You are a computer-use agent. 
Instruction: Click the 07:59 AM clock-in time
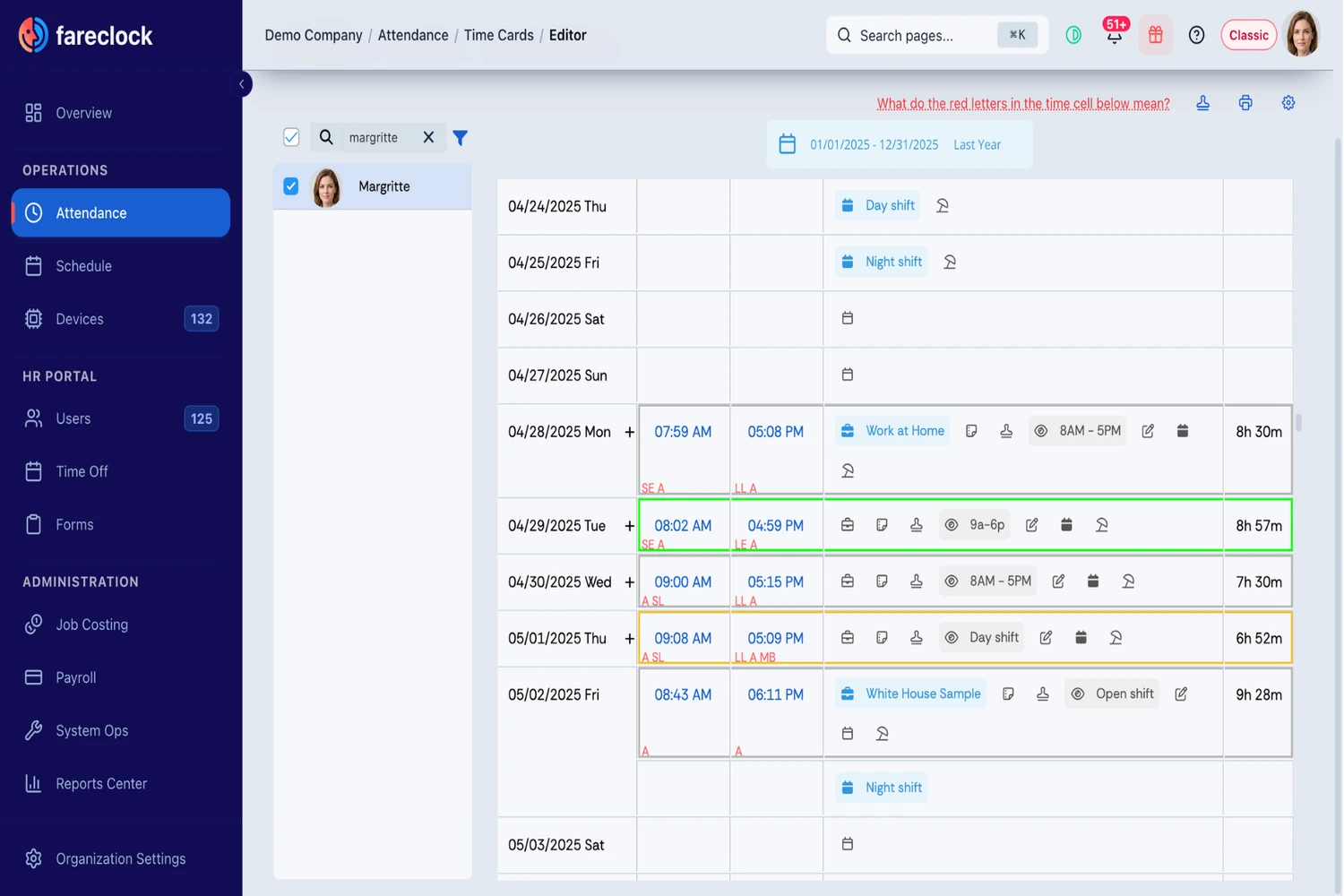click(683, 432)
